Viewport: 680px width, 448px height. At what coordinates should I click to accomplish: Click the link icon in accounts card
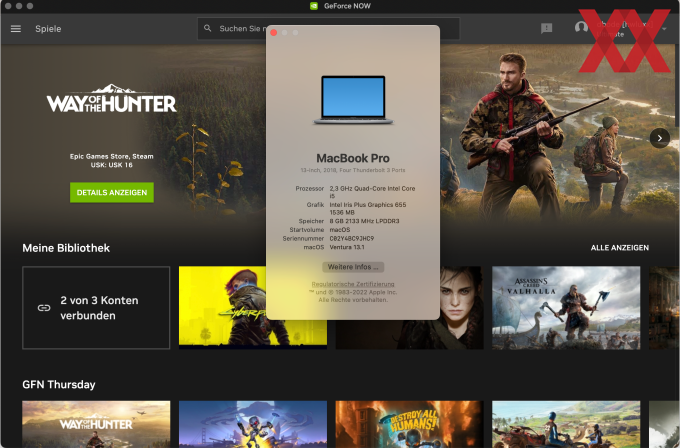point(44,308)
